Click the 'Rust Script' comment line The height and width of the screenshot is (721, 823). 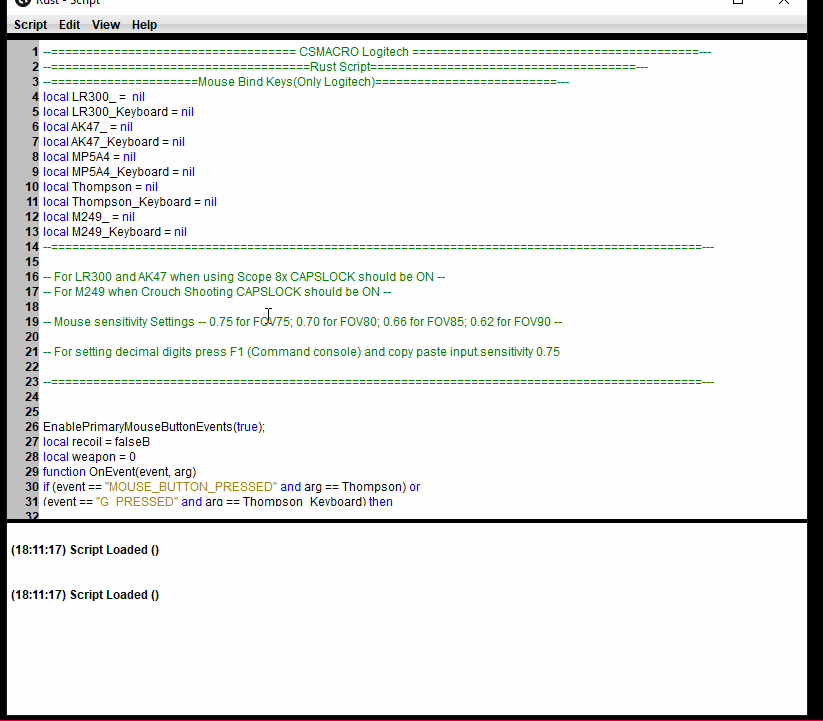click(345, 67)
